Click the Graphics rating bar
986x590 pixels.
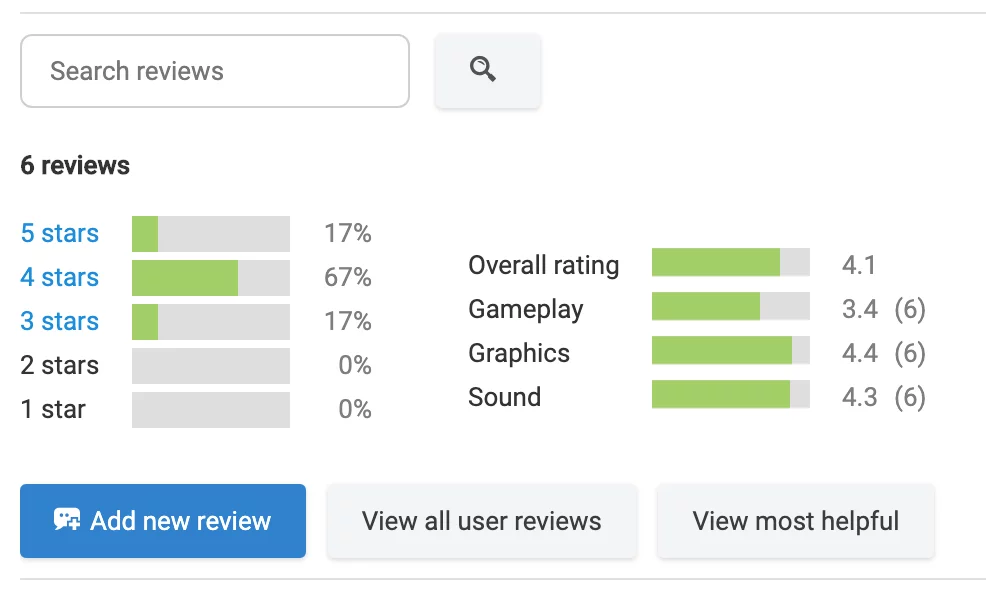[730, 351]
